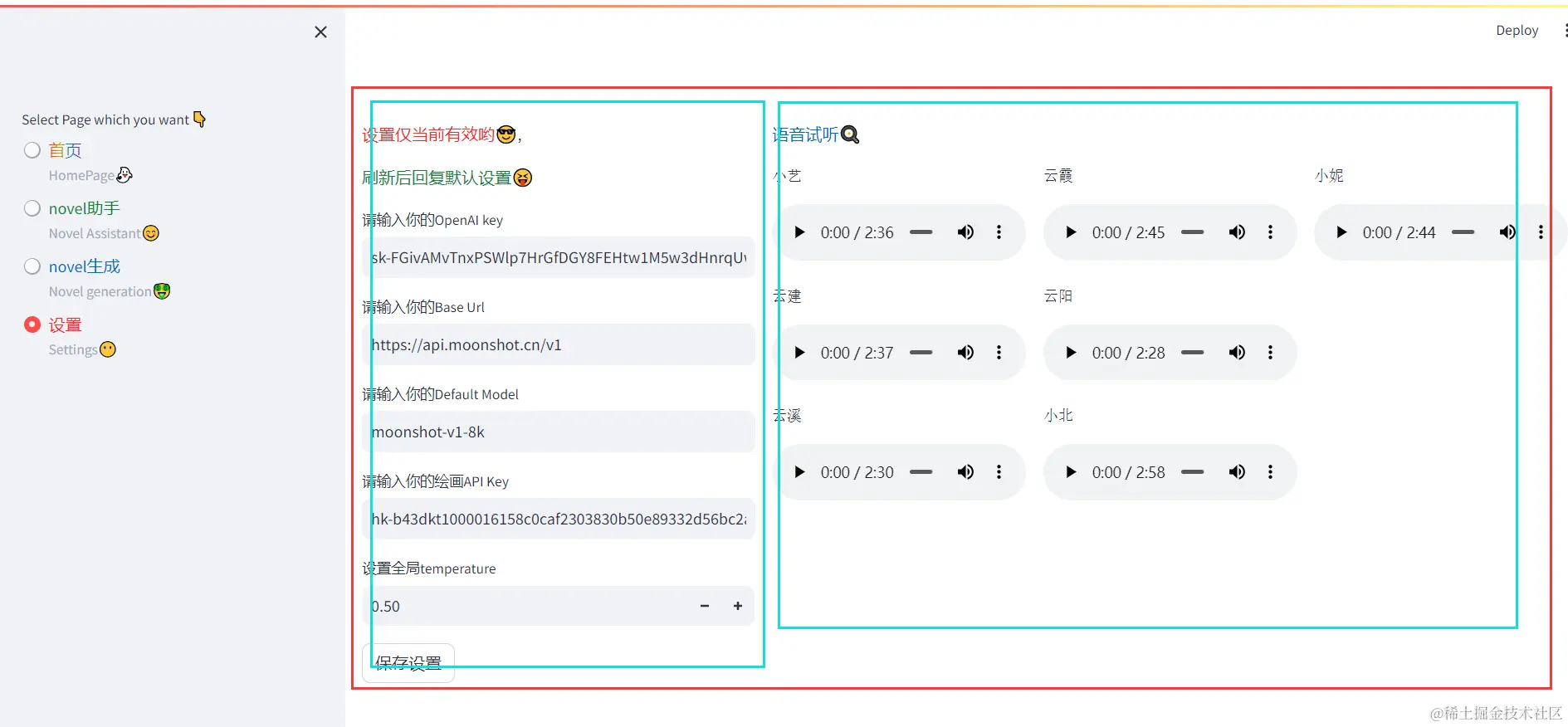1568x727 pixels.
Task: Mute the 小北 audio player
Action: (x=1237, y=472)
